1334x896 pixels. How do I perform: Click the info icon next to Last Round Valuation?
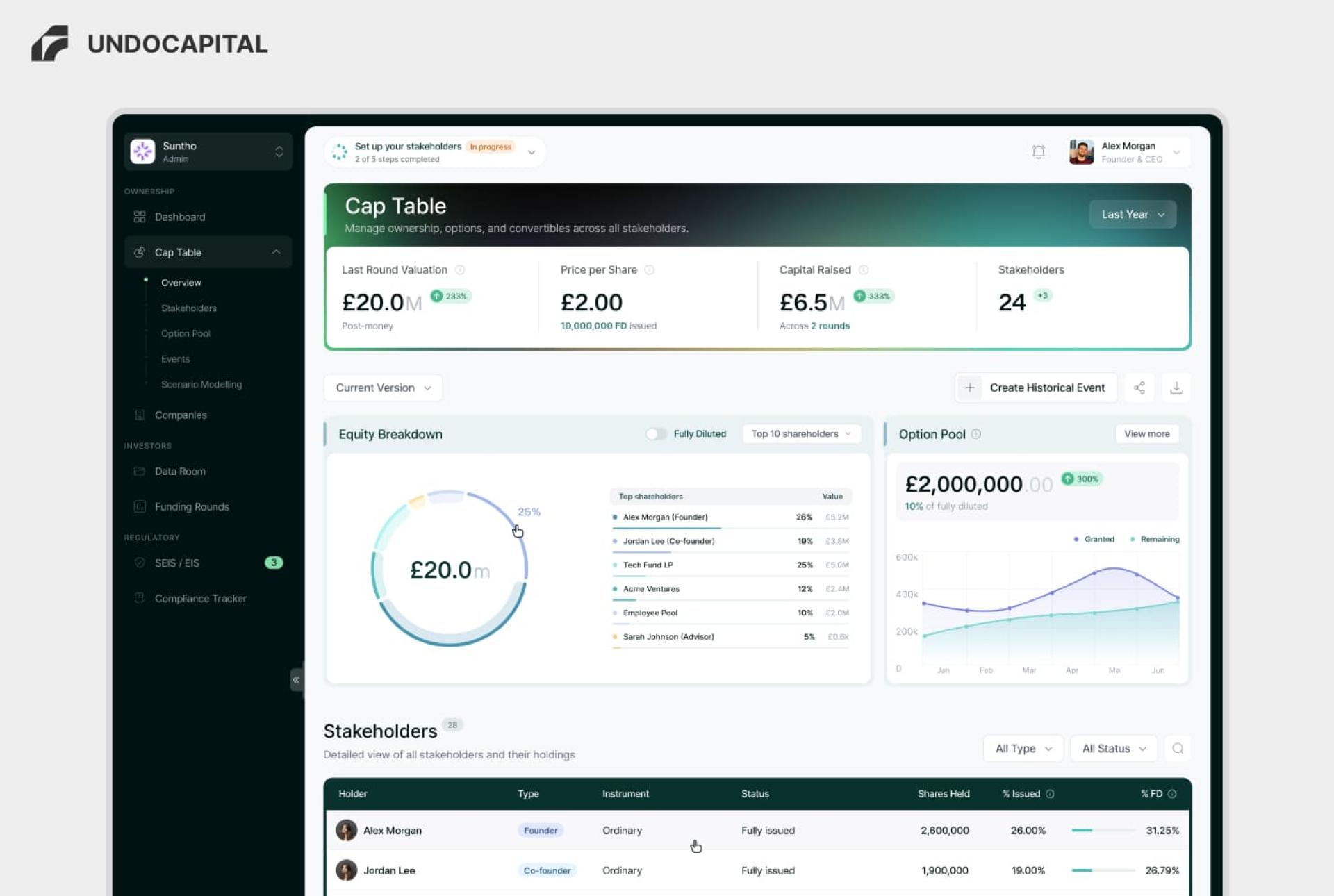click(460, 269)
